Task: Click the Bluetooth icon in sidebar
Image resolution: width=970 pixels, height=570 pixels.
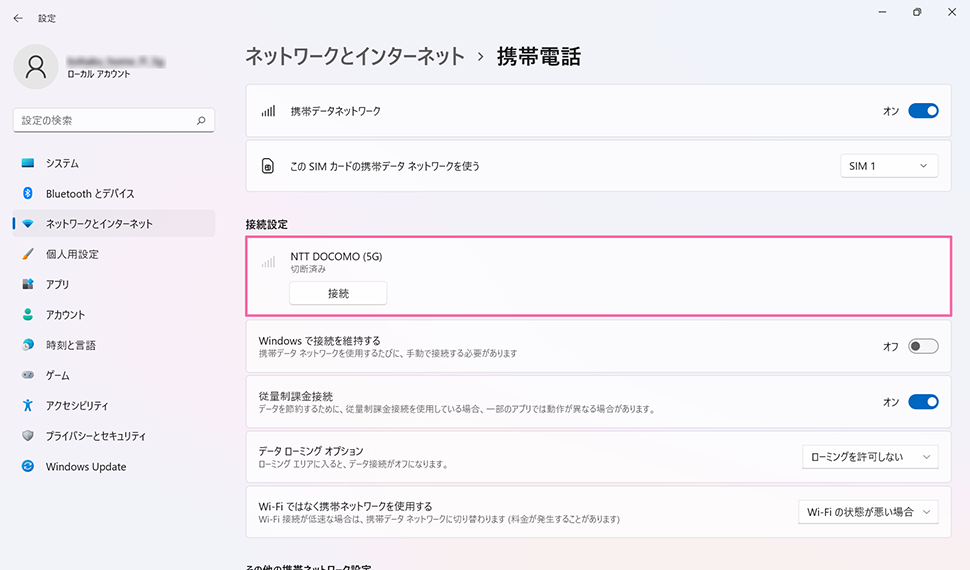Action: pyautogui.click(x=28, y=194)
